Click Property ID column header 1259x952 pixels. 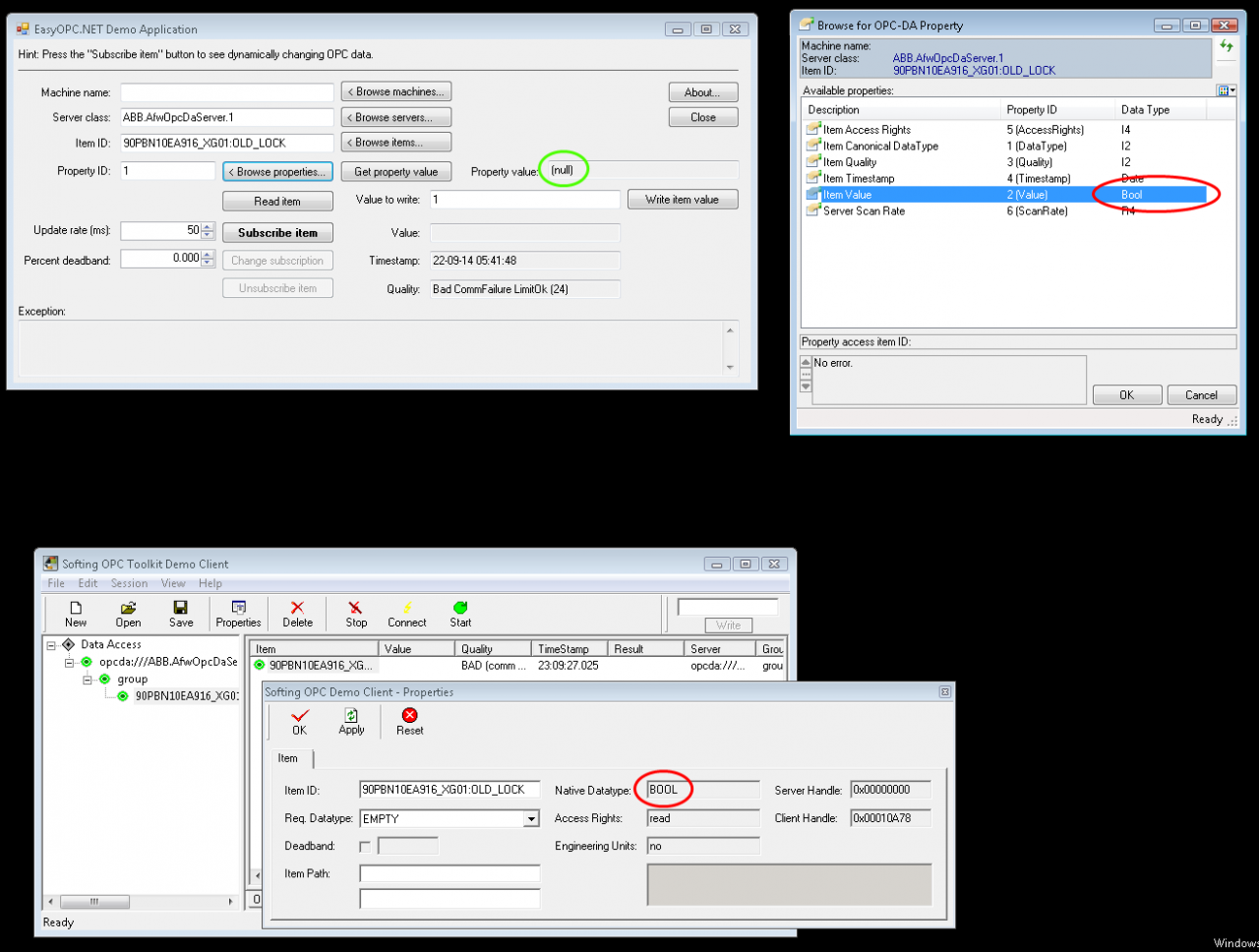click(1058, 110)
